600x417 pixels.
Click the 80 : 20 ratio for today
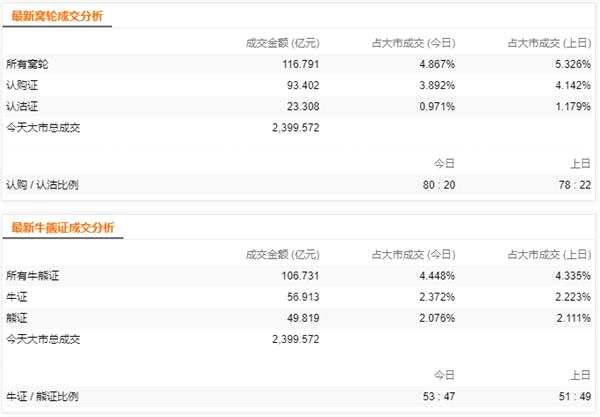[x=439, y=185]
